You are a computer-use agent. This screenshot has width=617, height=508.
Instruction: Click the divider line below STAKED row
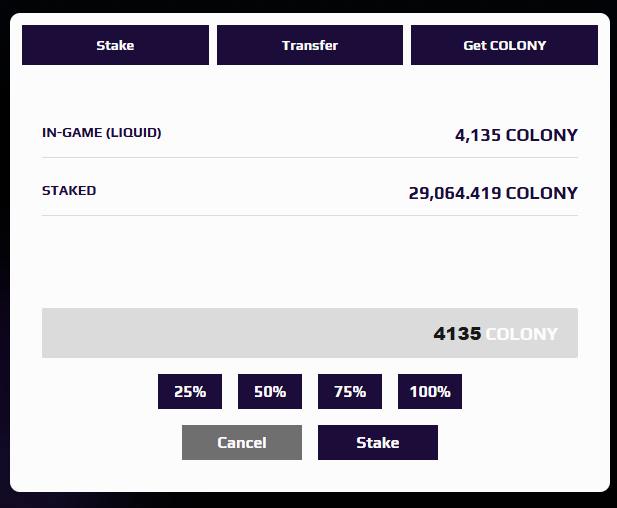click(310, 215)
